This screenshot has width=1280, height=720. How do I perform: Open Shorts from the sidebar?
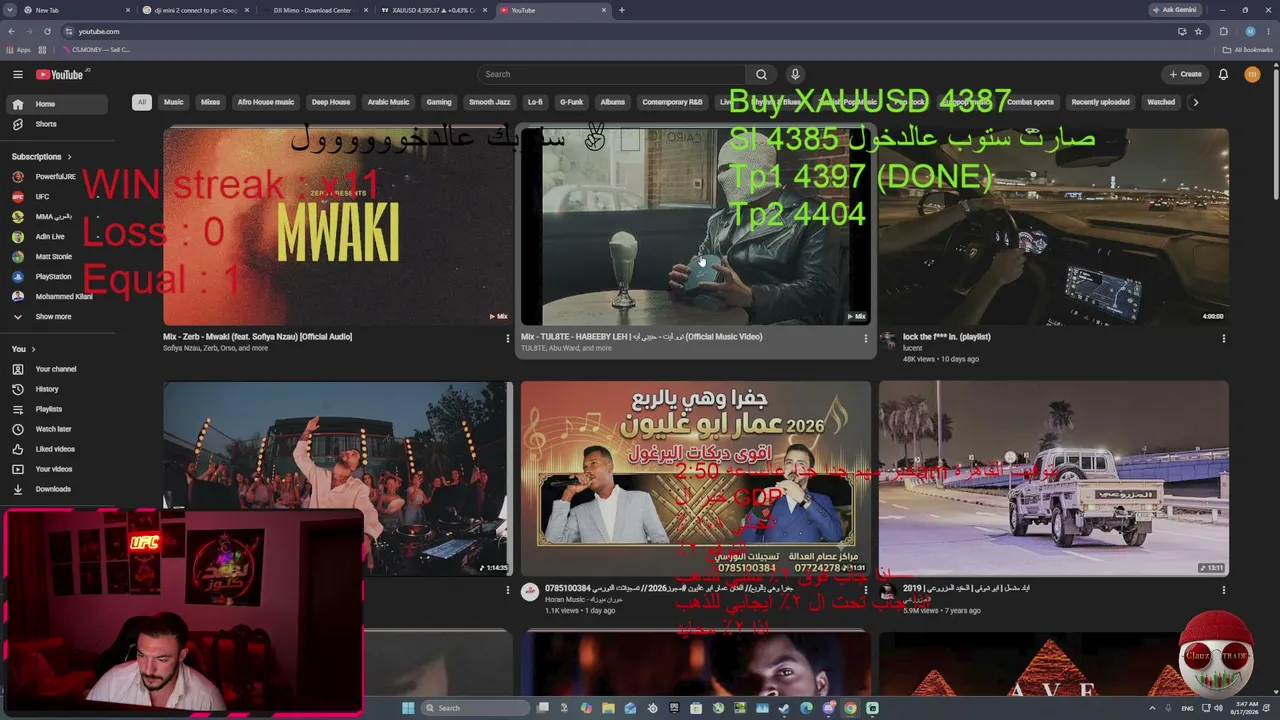tap(58, 124)
